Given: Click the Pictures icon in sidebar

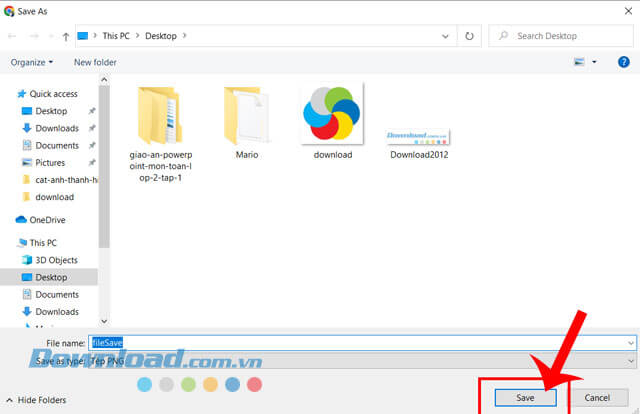Looking at the screenshot, I should 27,162.
